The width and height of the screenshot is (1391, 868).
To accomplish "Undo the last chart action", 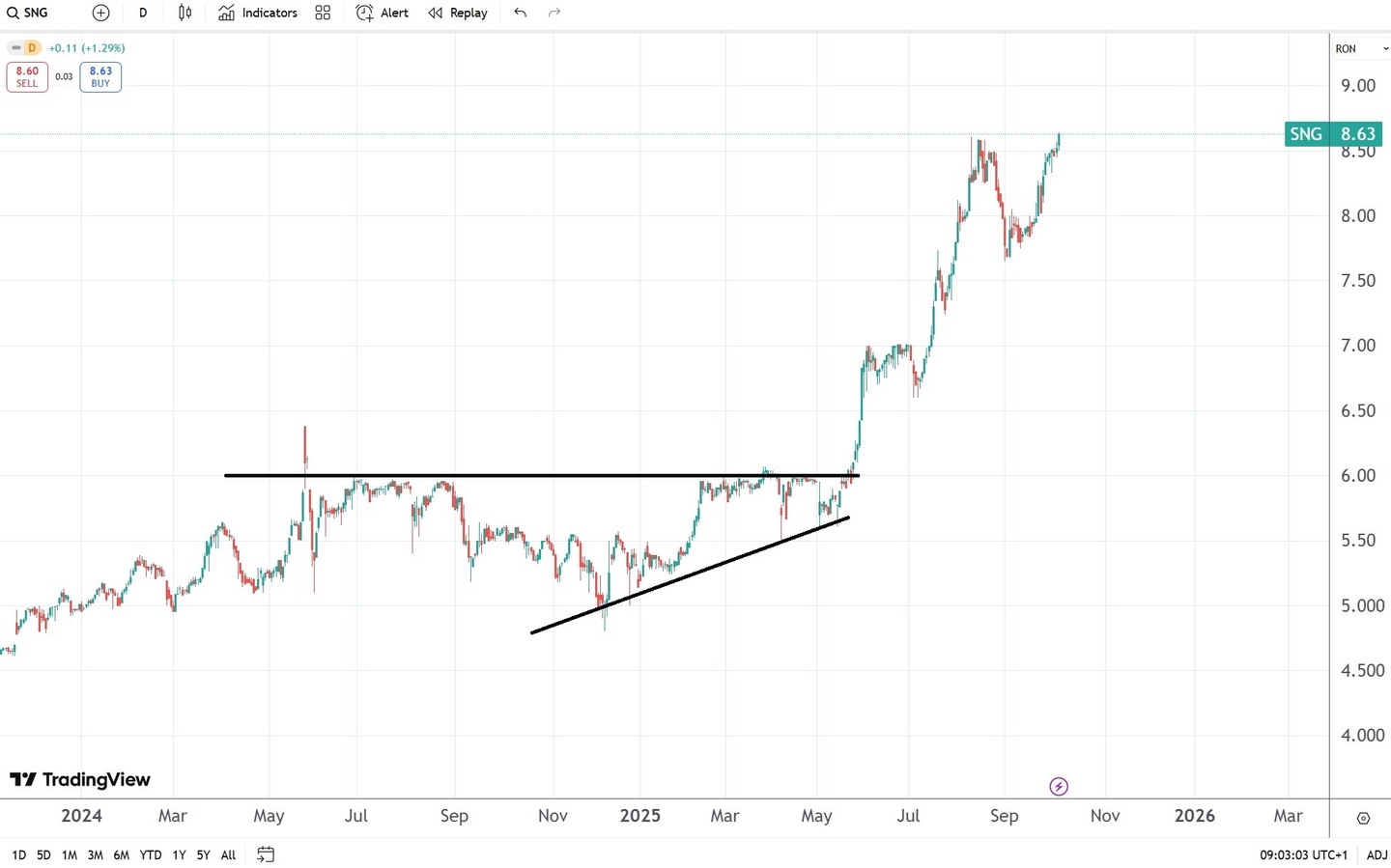I will tap(521, 13).
